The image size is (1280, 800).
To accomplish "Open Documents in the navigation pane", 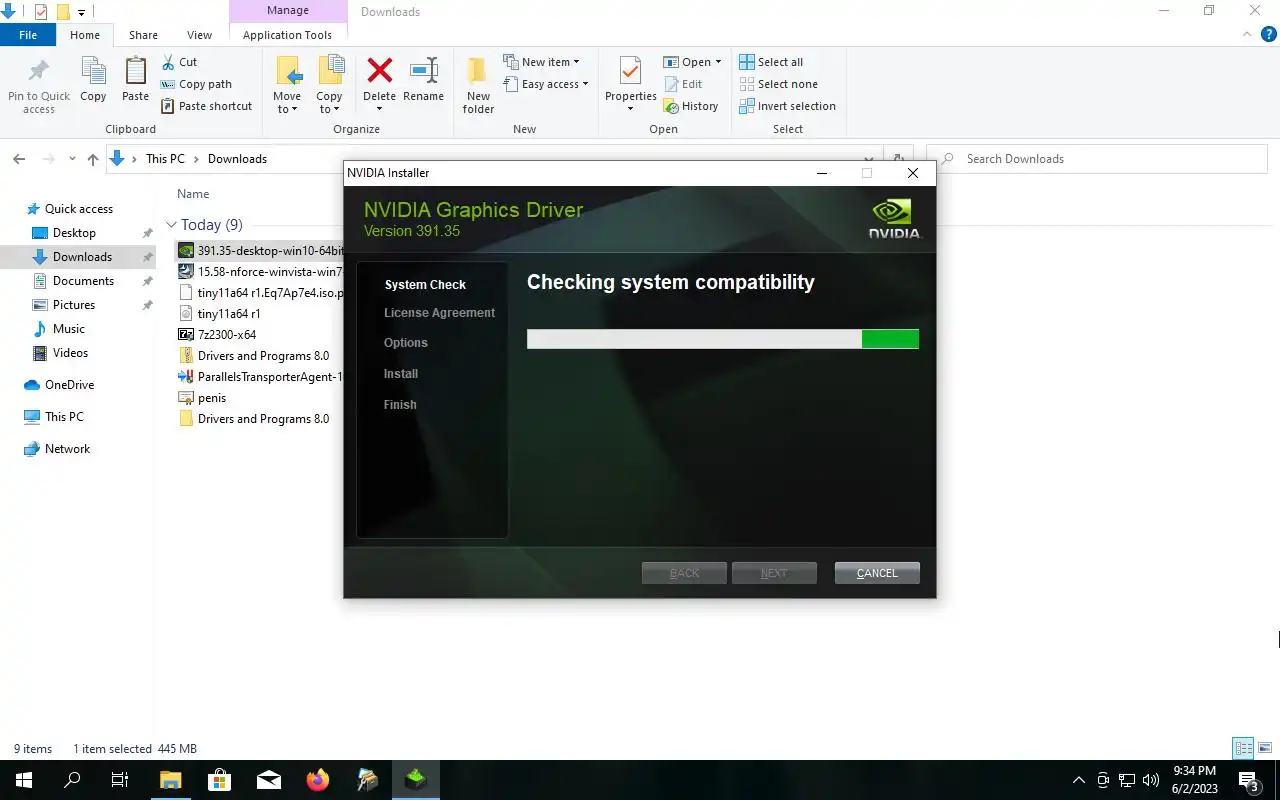I will coord(83,281).
